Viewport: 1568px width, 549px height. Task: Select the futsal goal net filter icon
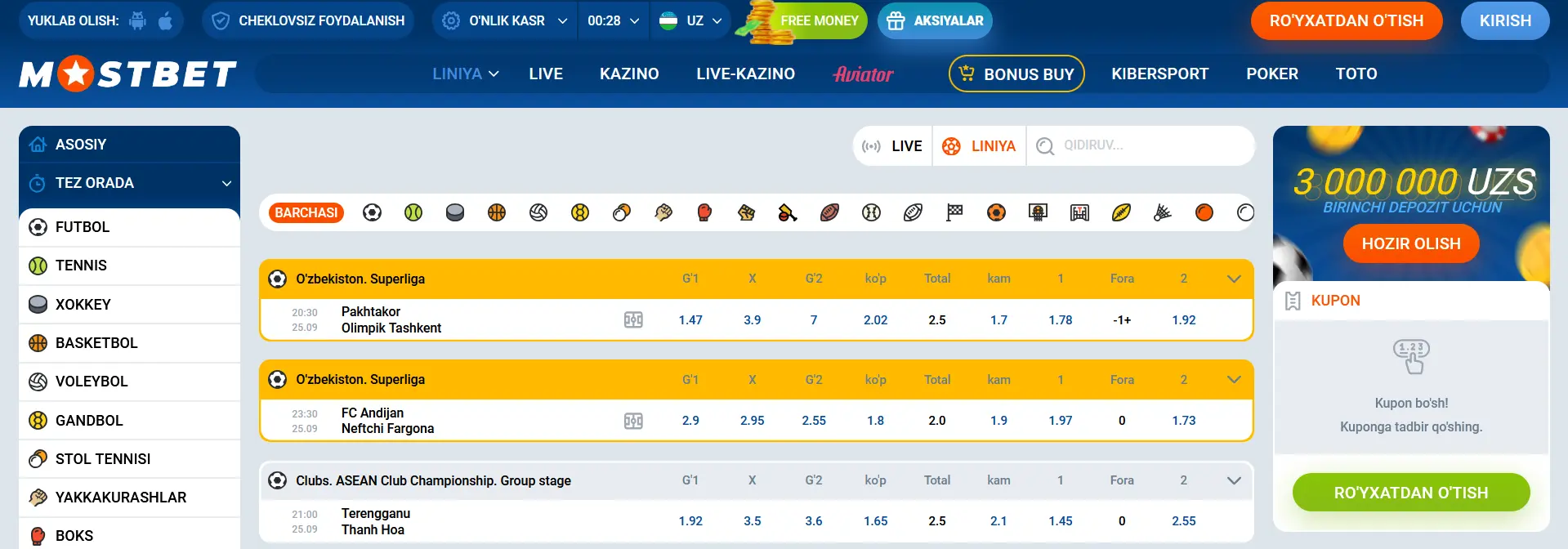pos(1079,212)
